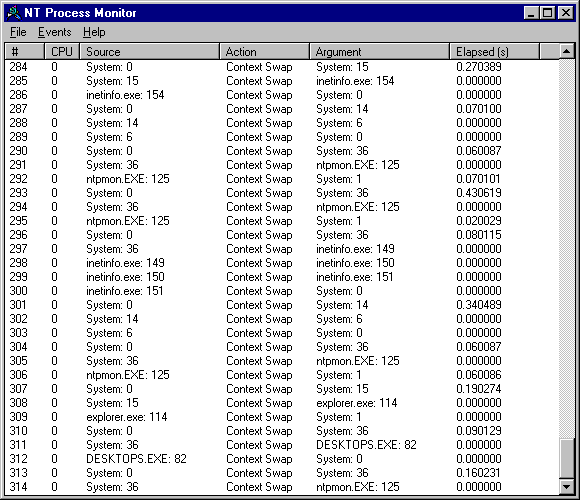Click the Elapsed (s) column header
580x500 pixels.
point(495,51)
